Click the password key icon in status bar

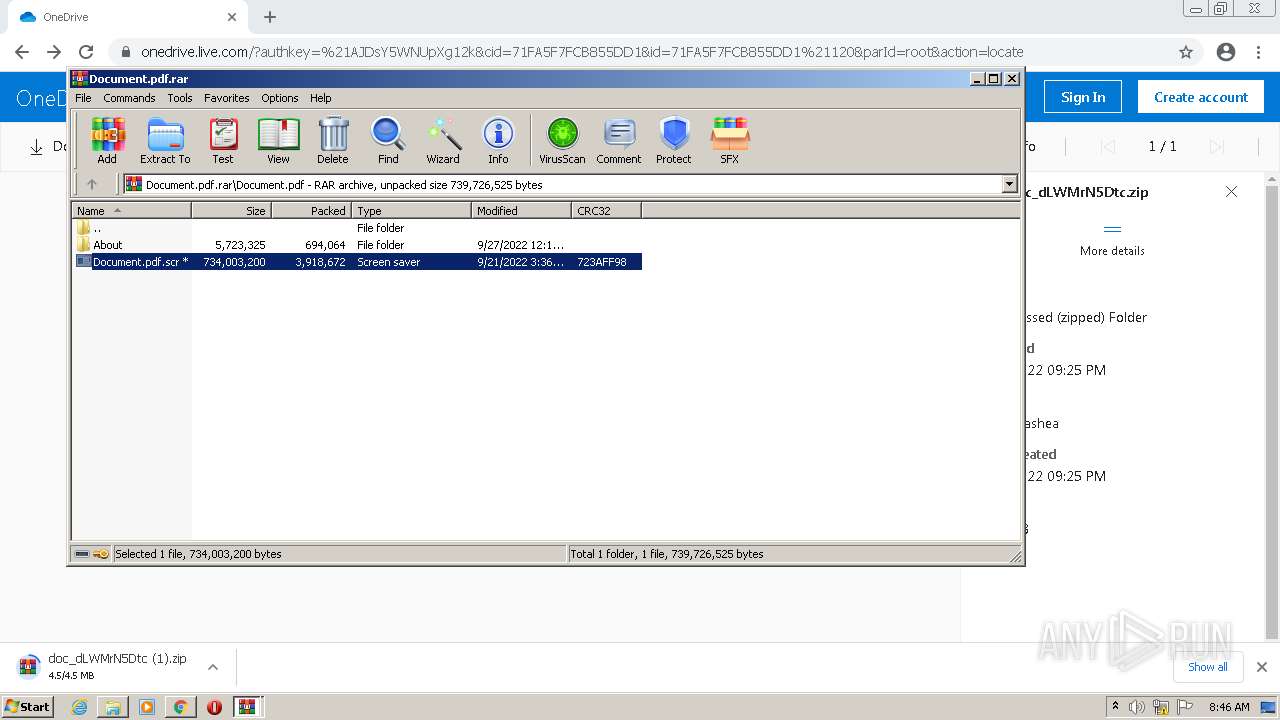click(101, 554)
